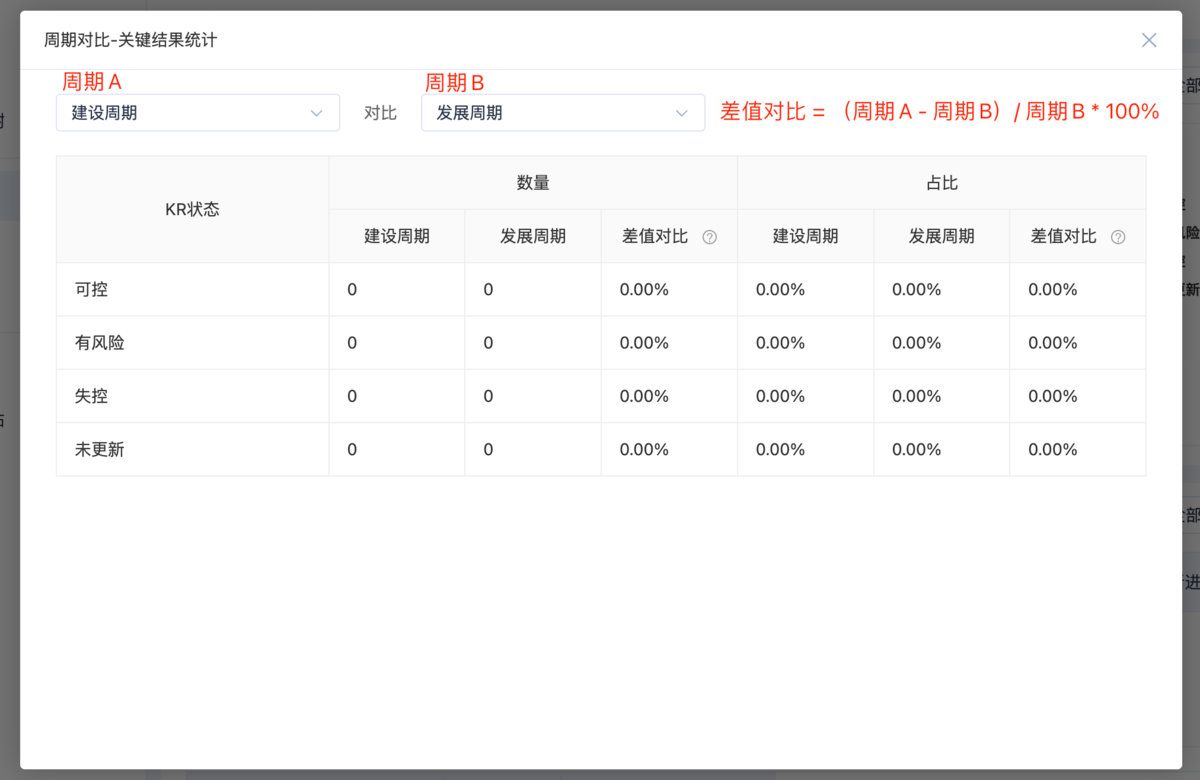Click help icon beside 数量 差值对比
The image size is (1200, 780).
[710, 237]
